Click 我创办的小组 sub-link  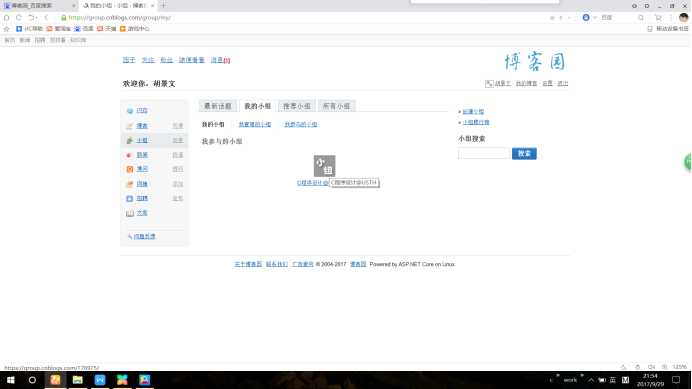(x=301, y=125)
